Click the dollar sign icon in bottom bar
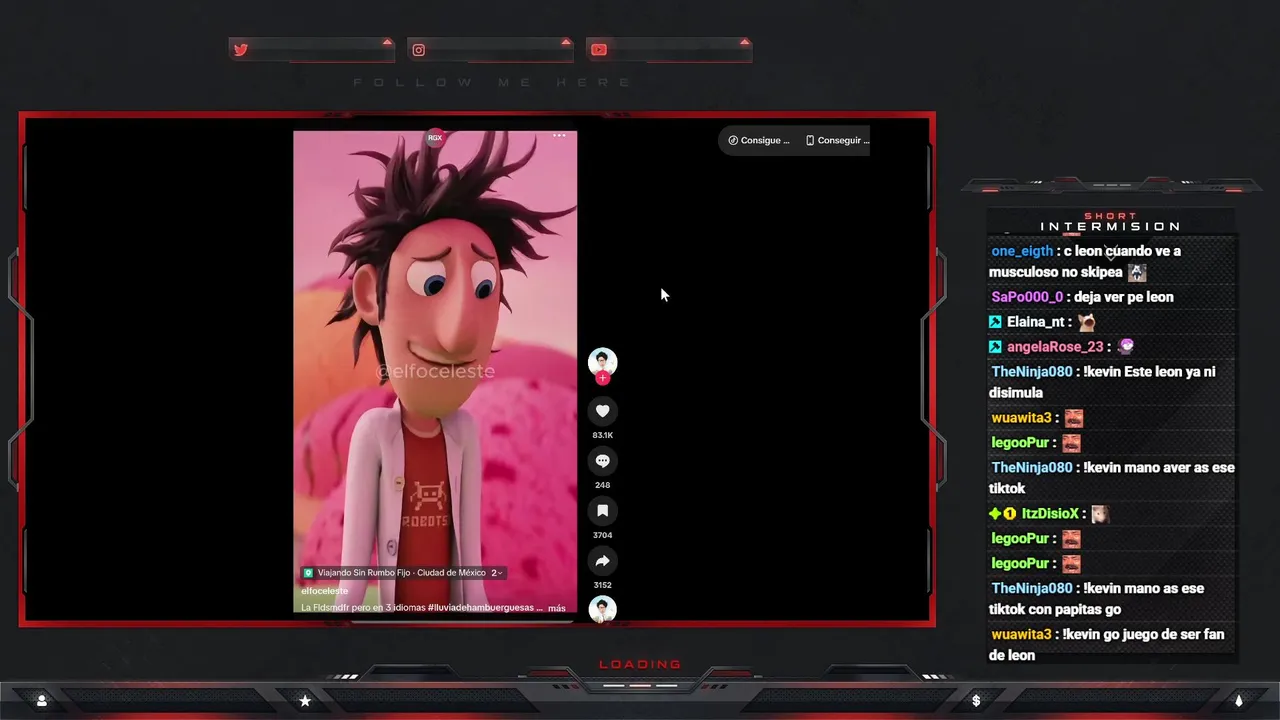Viewport: 1280px width, 720px height. click(x=976, y=701)
